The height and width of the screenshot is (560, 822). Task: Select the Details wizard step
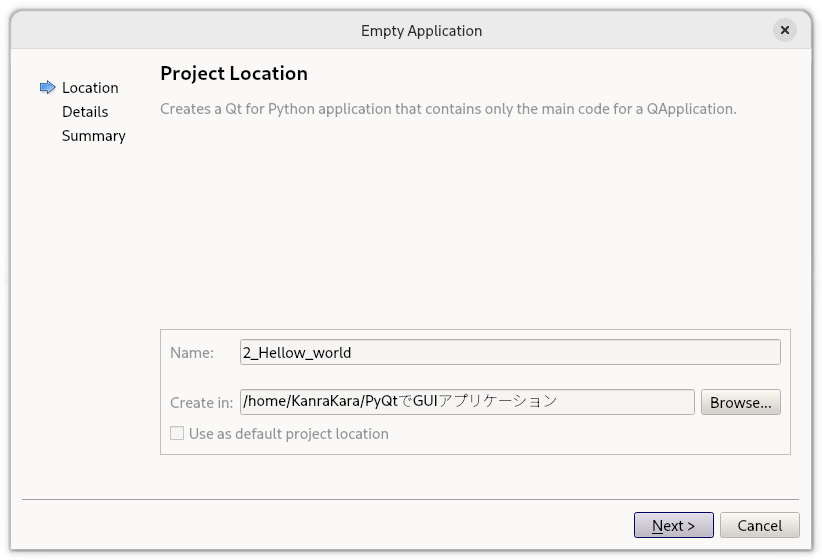pyautogui.click(x=85, y=112)
